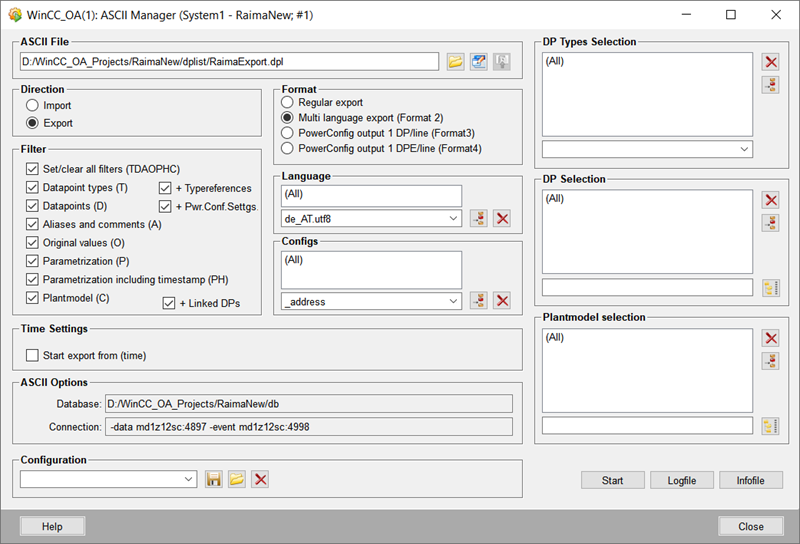Click the folder icon to browse ASCII file
This screenshot has width=800, height=544.
[x=455, y=62]
